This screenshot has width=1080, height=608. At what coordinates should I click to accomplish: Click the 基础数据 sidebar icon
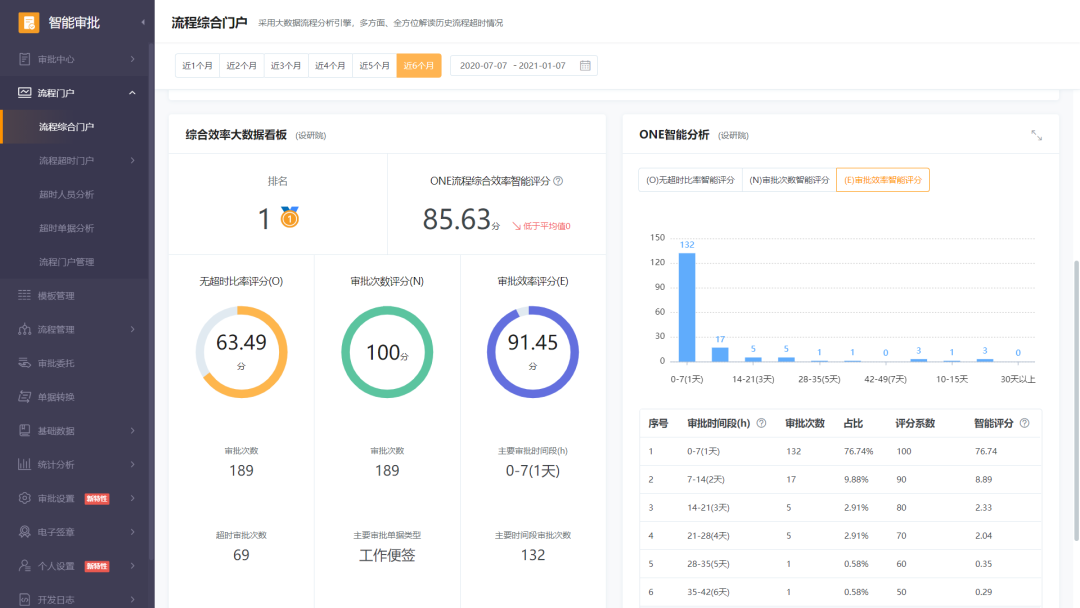(25, 430)
